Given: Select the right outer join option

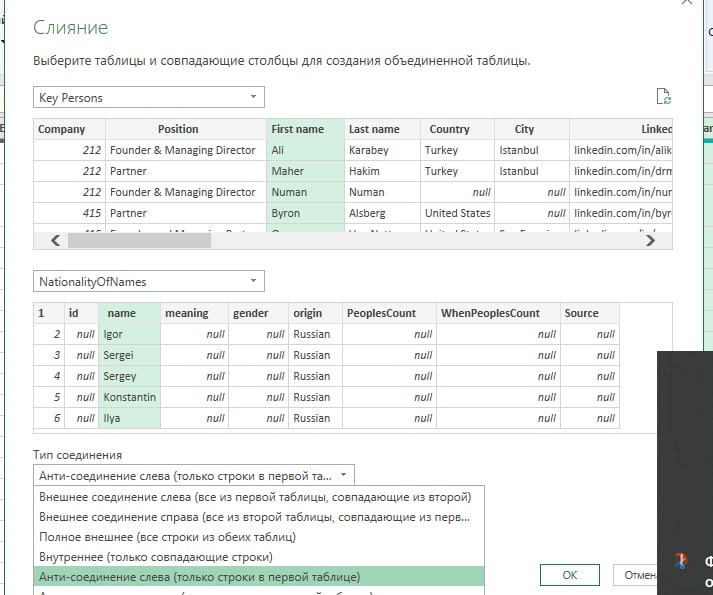Looking at the screenshot, I should 259,517.
